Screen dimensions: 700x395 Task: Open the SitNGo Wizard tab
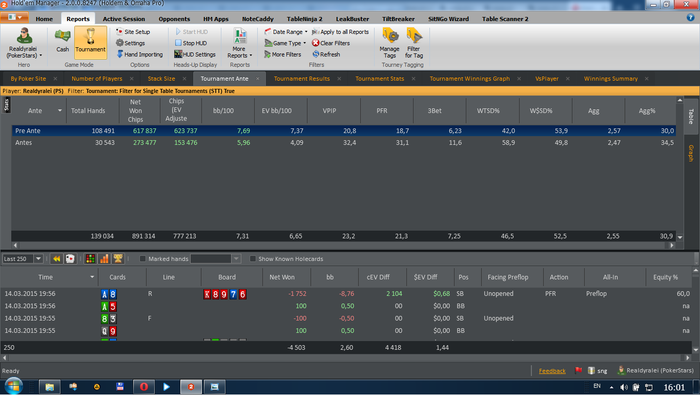pyautogui.click(x=448, y=19)
